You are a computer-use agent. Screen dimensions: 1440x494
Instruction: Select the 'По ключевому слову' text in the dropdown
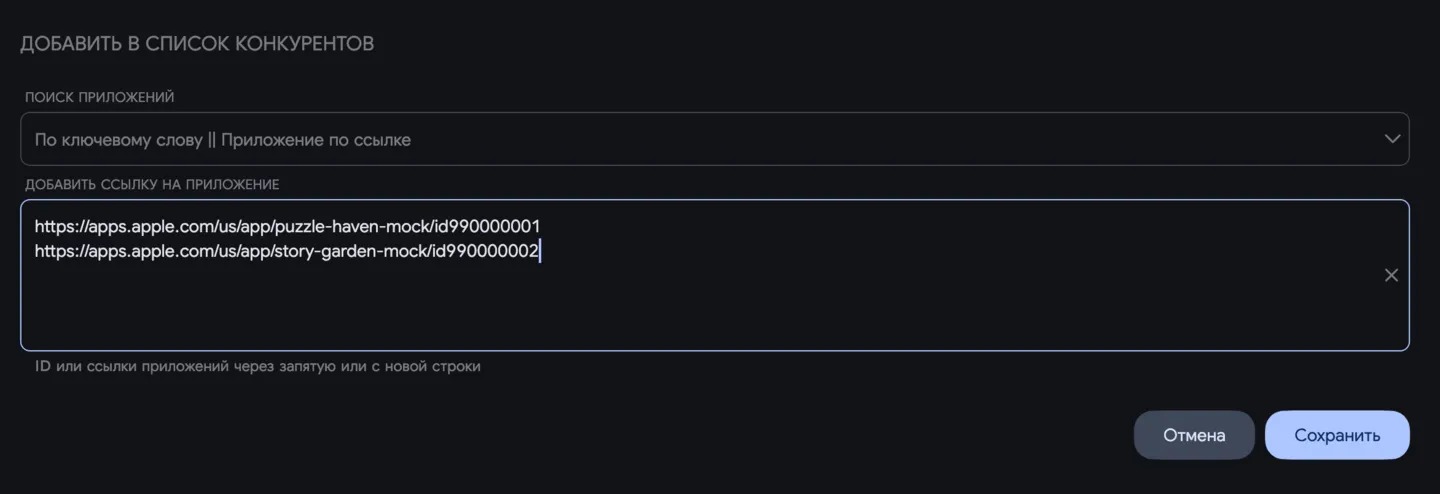pos(119,140)
